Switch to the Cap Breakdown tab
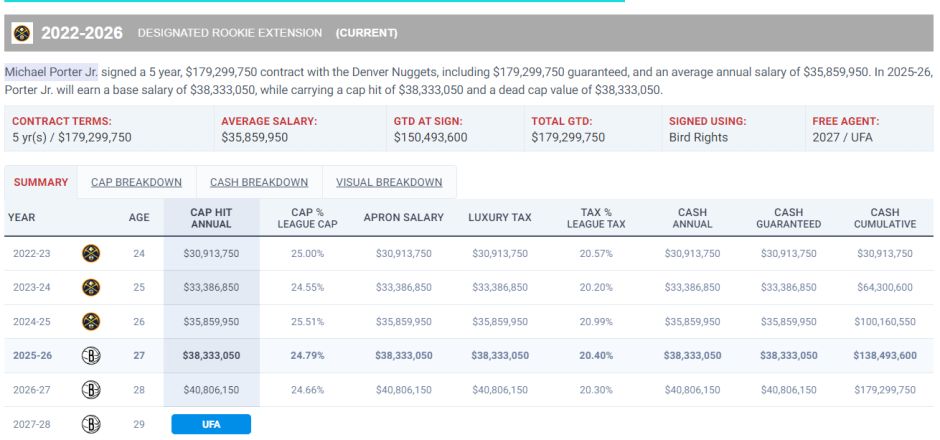 click(x=136, y=182)
